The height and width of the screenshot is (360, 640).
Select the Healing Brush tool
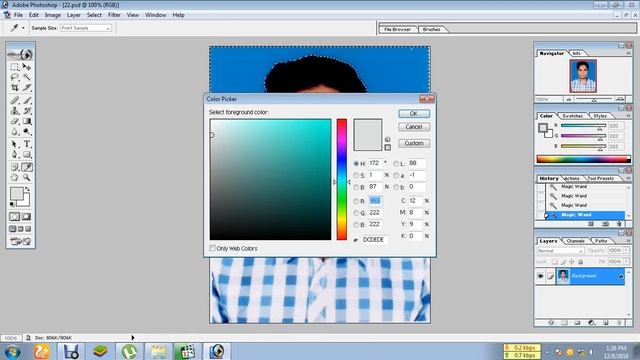click(x=15, y=100)
